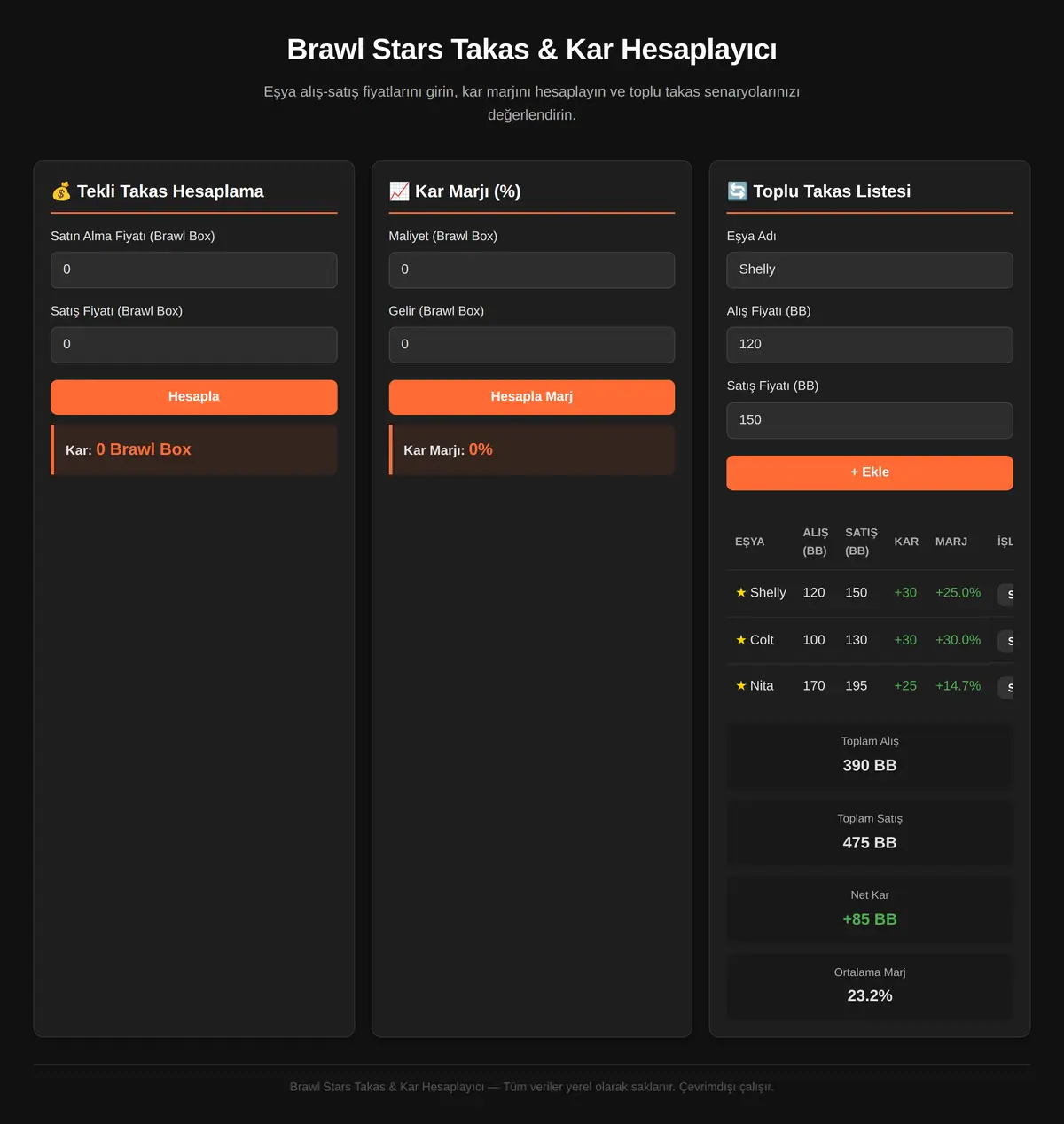This screenshot has width=1064, height=1124.
Task: Click the +25.0% margin in the Shelly row
Action: click(958, 593)
